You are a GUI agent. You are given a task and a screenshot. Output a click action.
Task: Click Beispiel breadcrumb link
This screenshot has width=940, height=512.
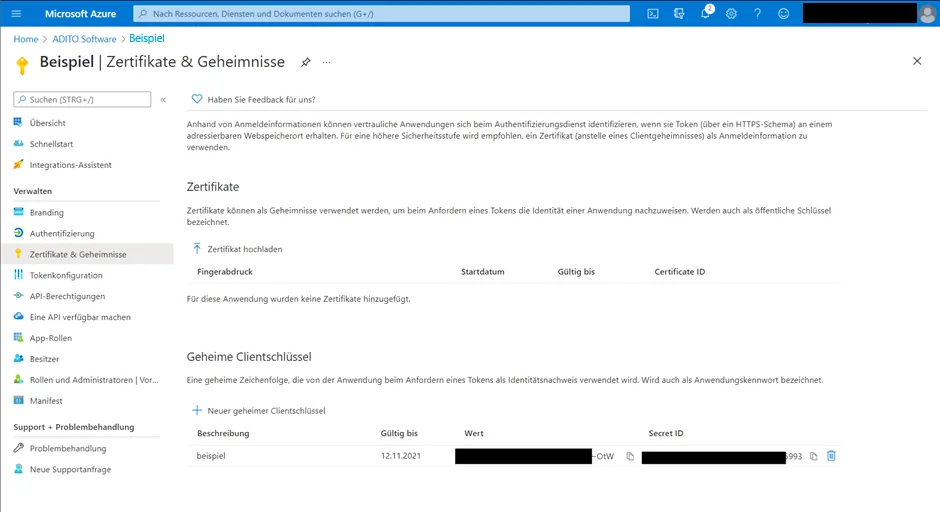click(x=147, y=38)
